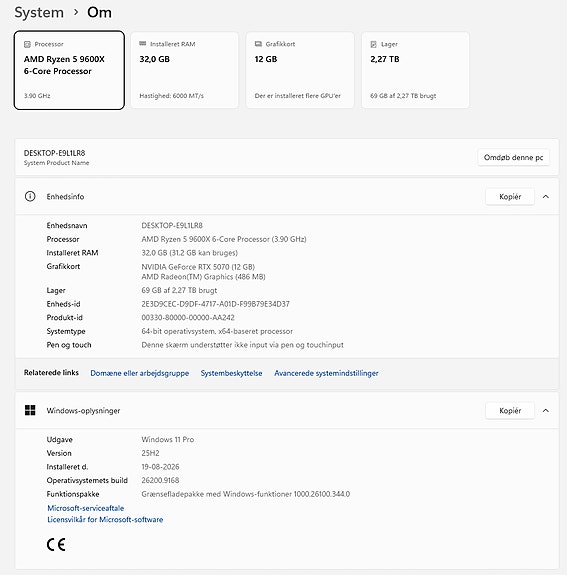Copy Windows info with lower Kopiér button
The image size is (567, 575).
tap(510, 410)
